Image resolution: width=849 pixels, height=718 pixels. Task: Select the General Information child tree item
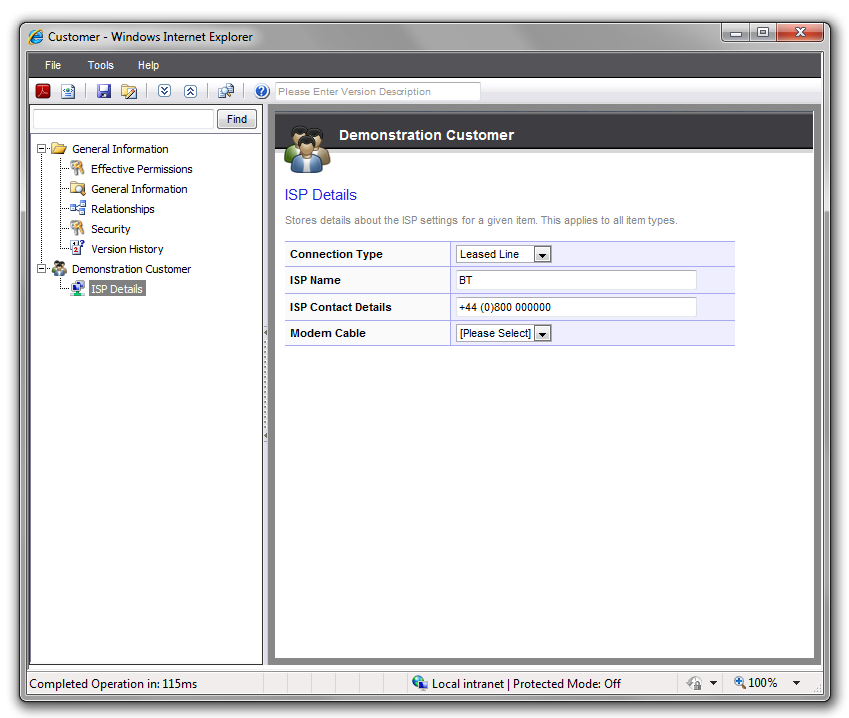pyautogui.click(x=139, y=189)
